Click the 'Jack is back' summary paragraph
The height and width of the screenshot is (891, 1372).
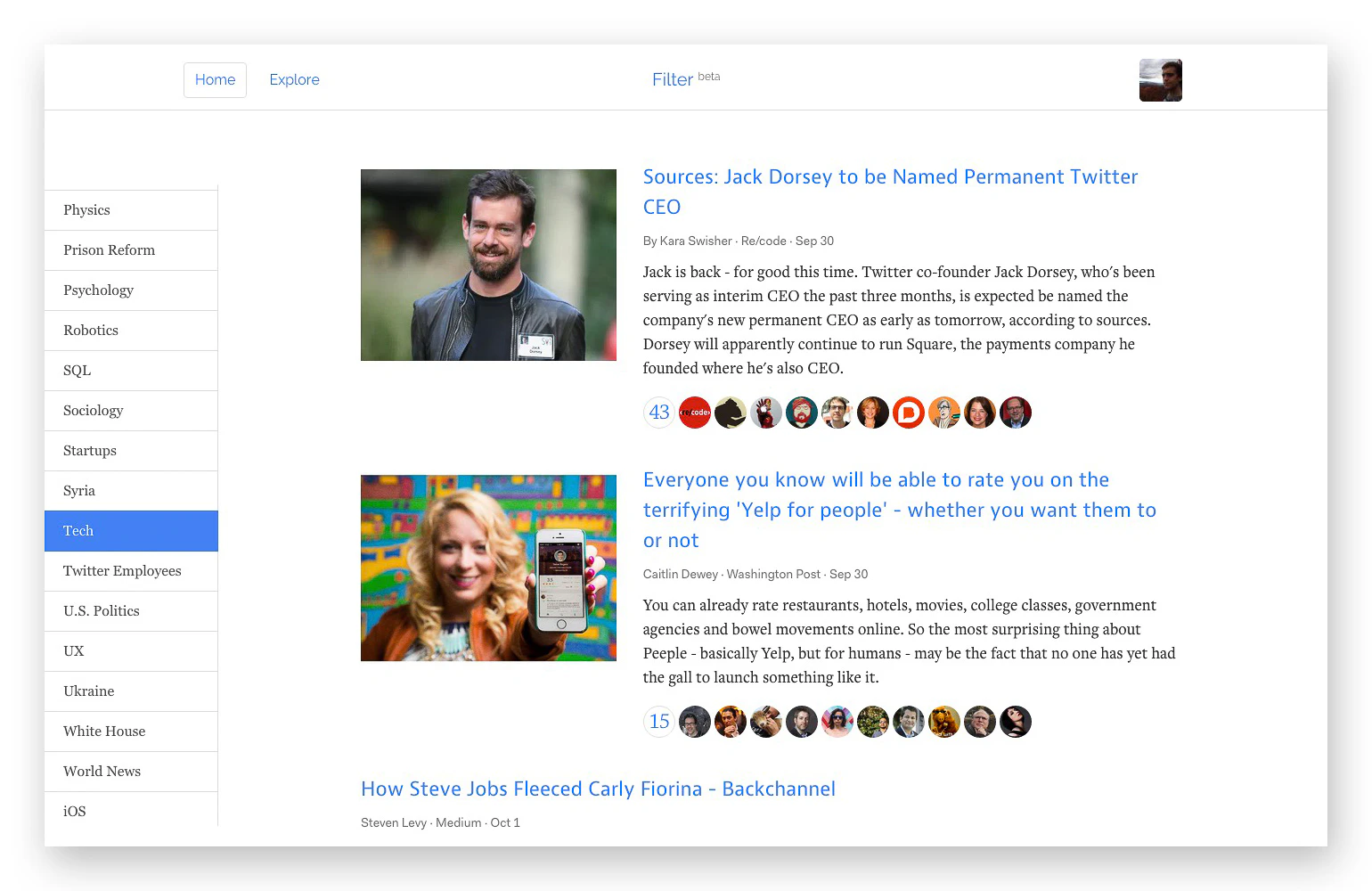899,320
